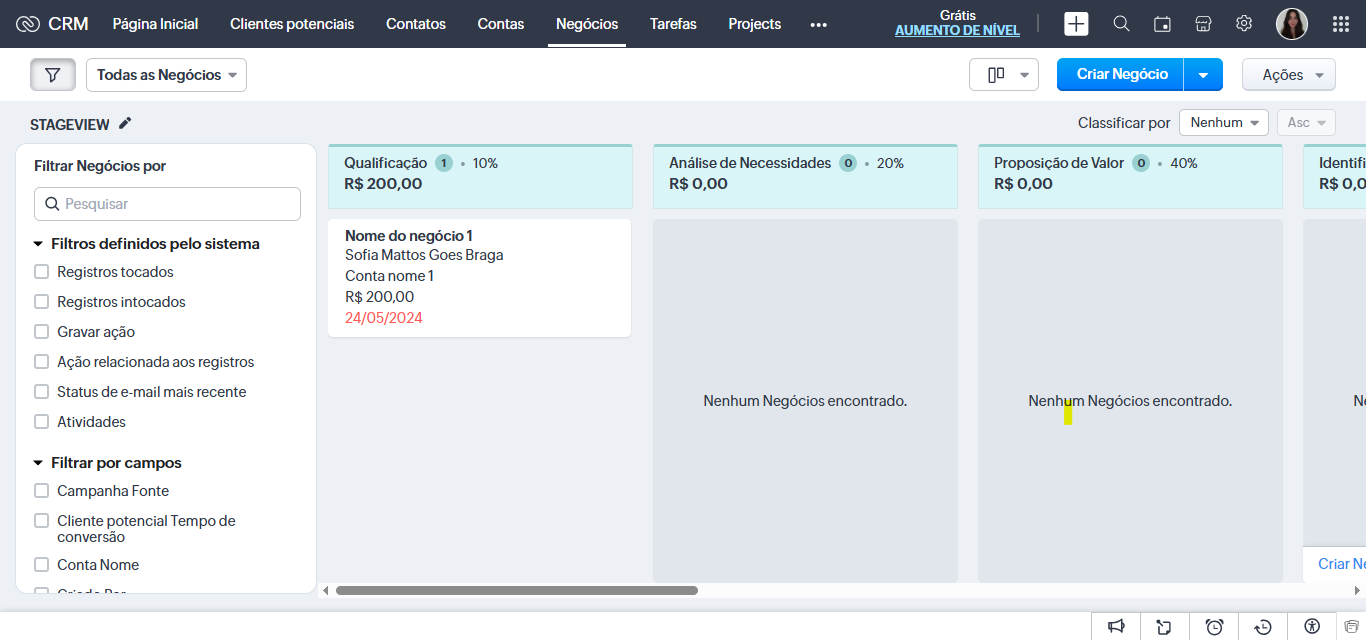Open the AUMENTO DE NÍVEL upgrade link
1366x640 pixels.
pyautogui.click(x=957, y=30)
